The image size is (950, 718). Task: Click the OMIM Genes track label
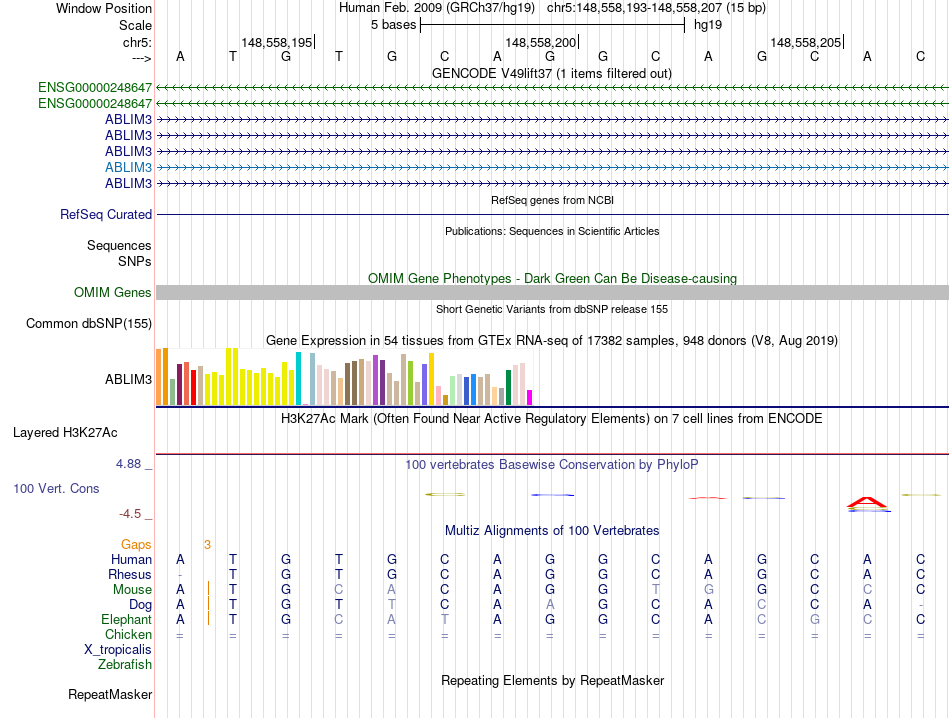tap(113, 293)
